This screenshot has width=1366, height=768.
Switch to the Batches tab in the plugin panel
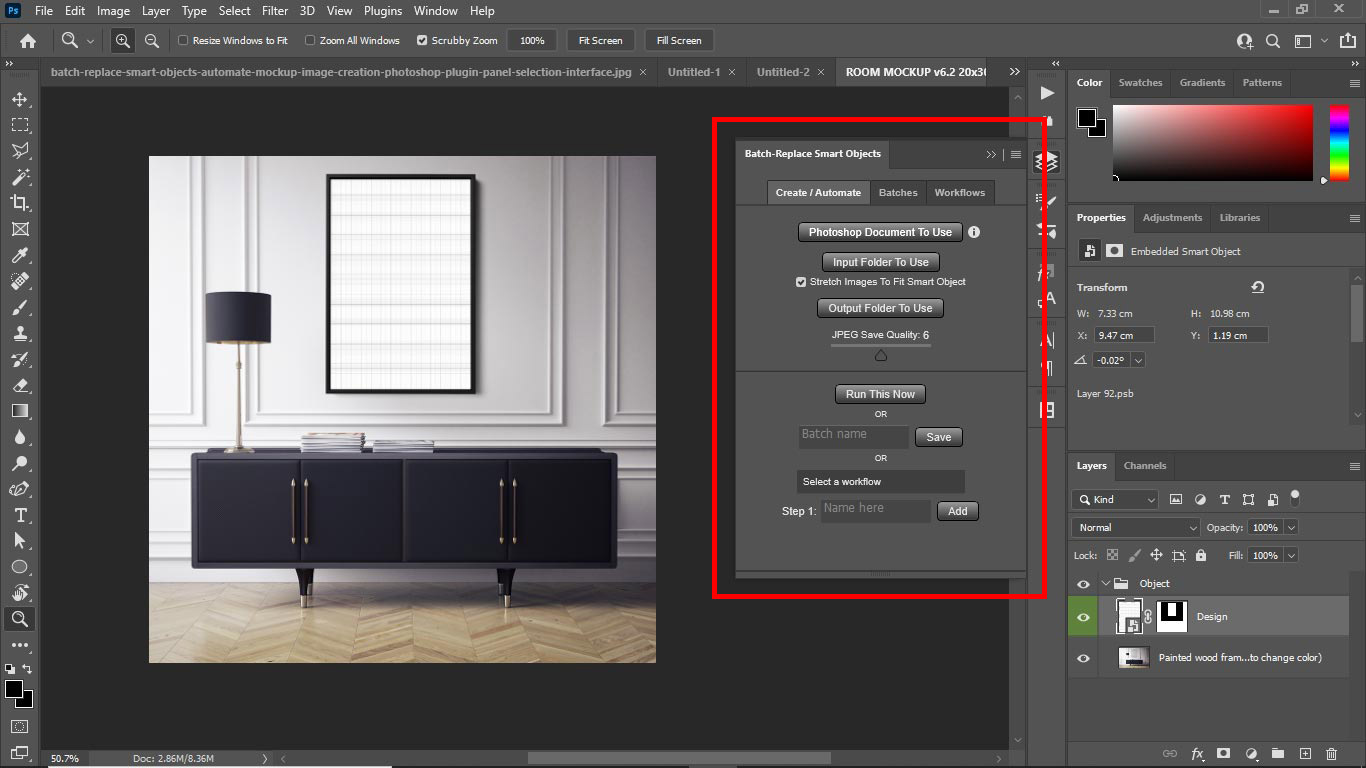(x=897, y=192)
